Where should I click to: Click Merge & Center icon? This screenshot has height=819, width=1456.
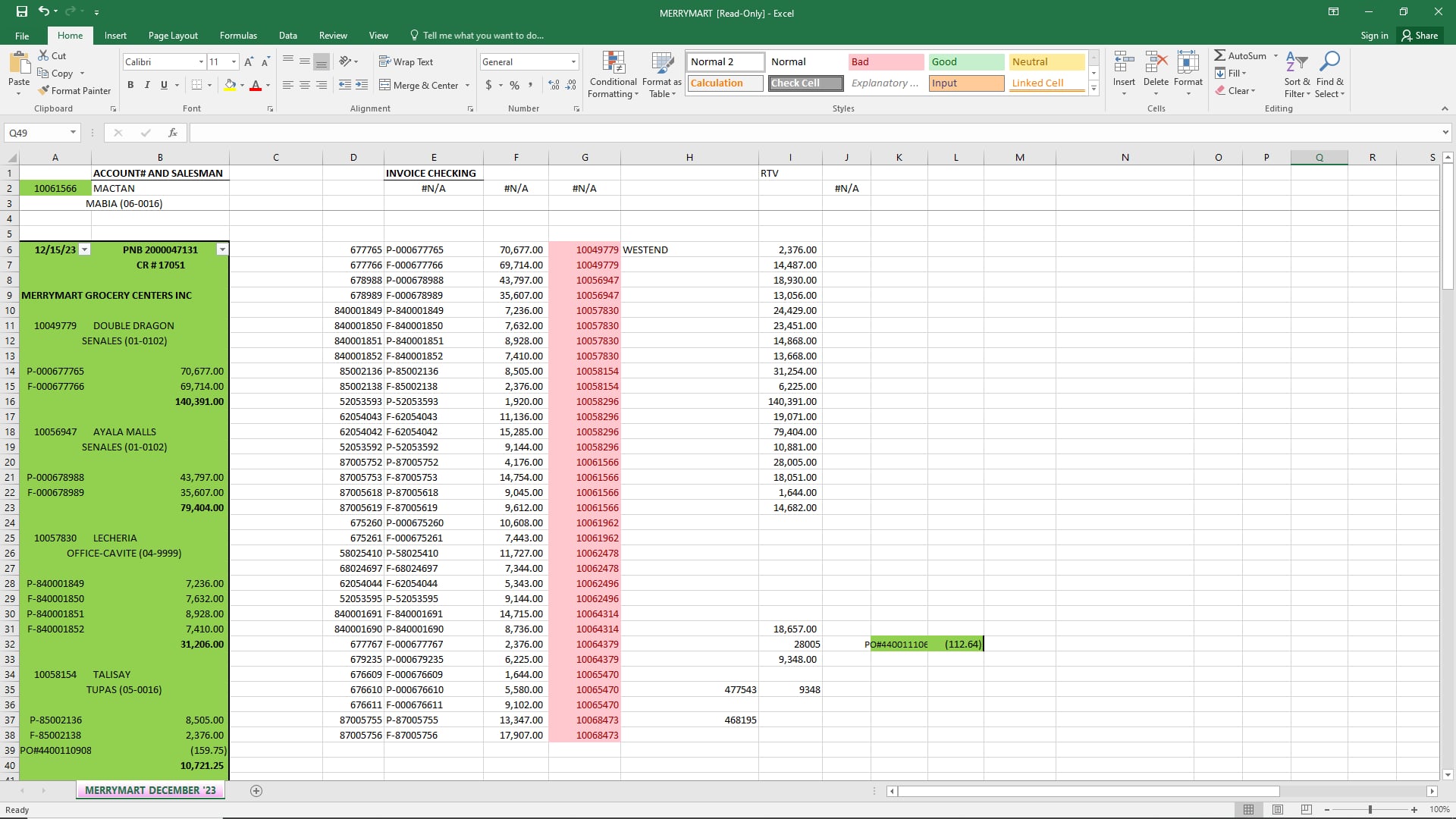coord(385,85)
